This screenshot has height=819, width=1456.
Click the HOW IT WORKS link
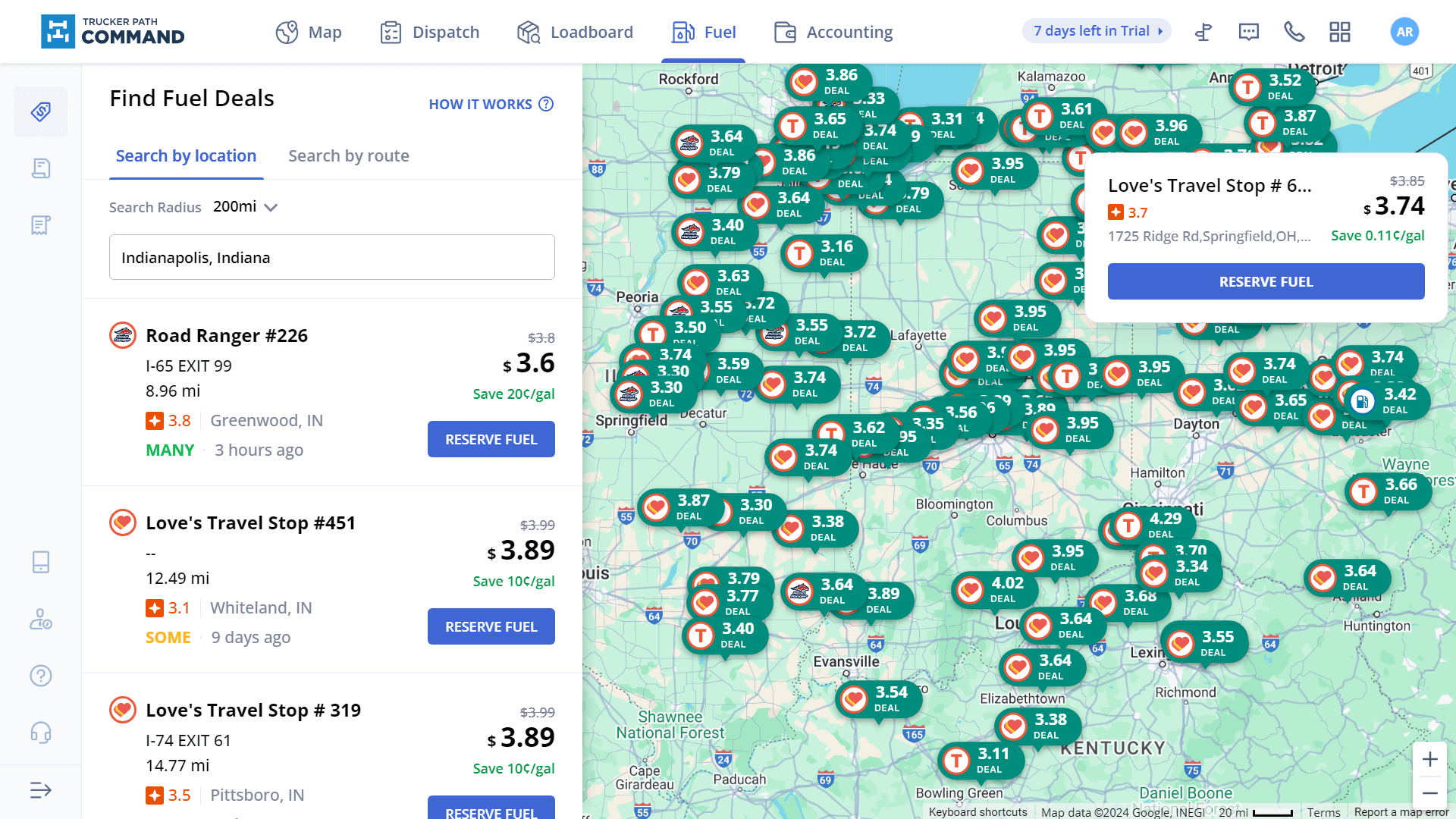coord(491,104)
